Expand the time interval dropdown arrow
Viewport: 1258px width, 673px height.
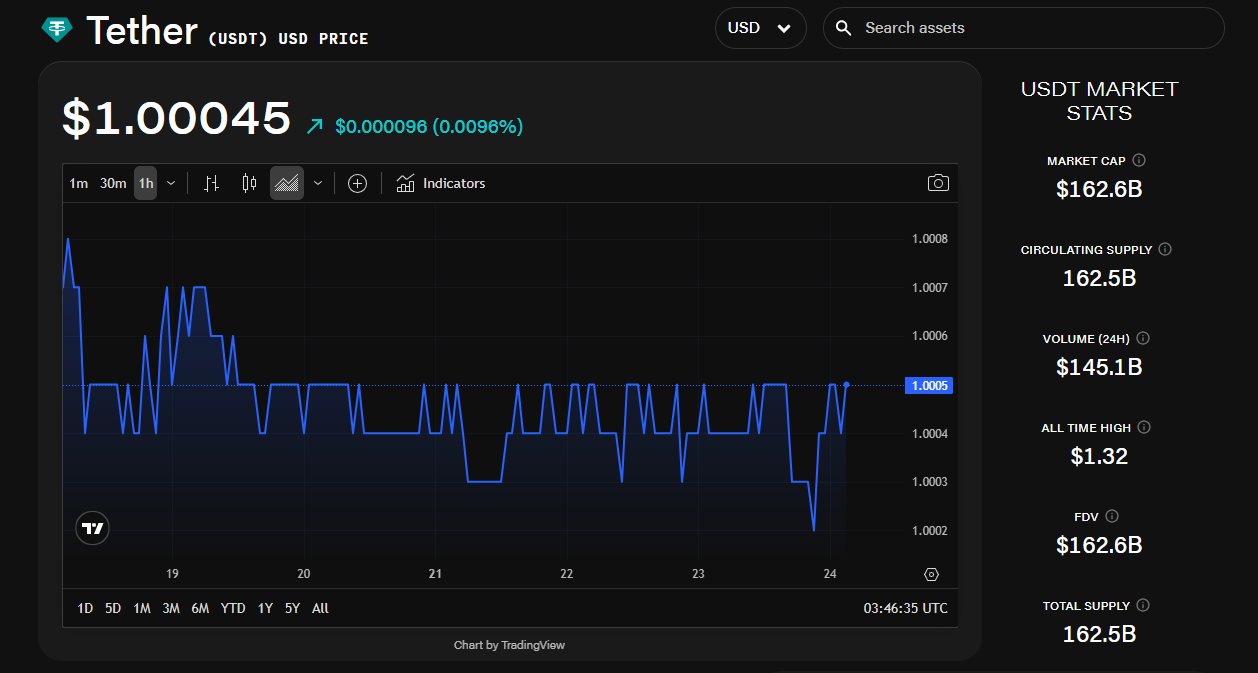171,183
